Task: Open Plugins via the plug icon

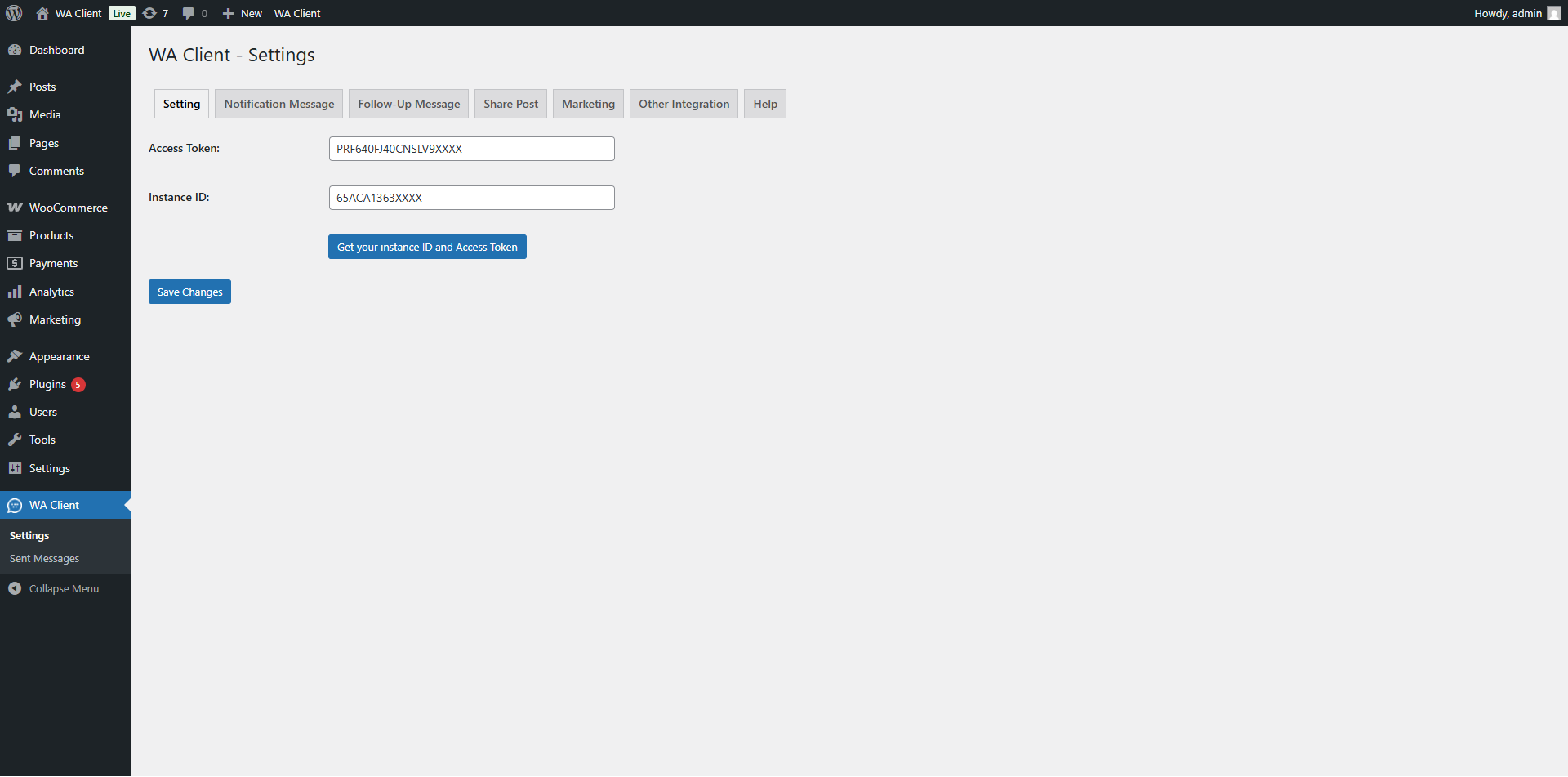Action: click(15, 384)
